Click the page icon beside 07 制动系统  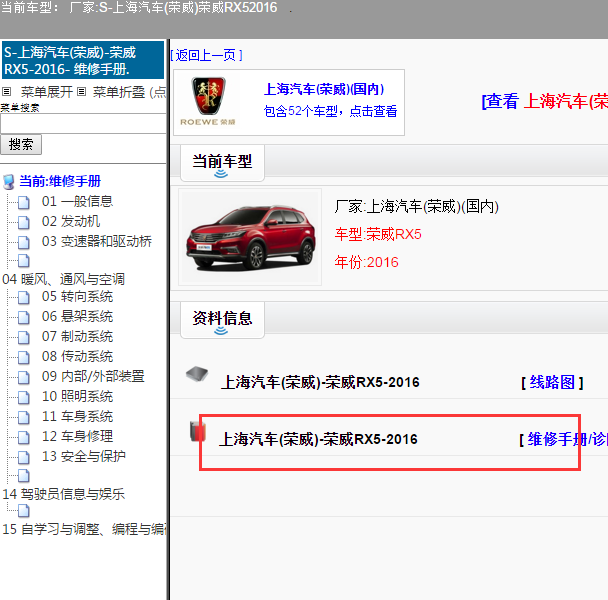(24, 337)
